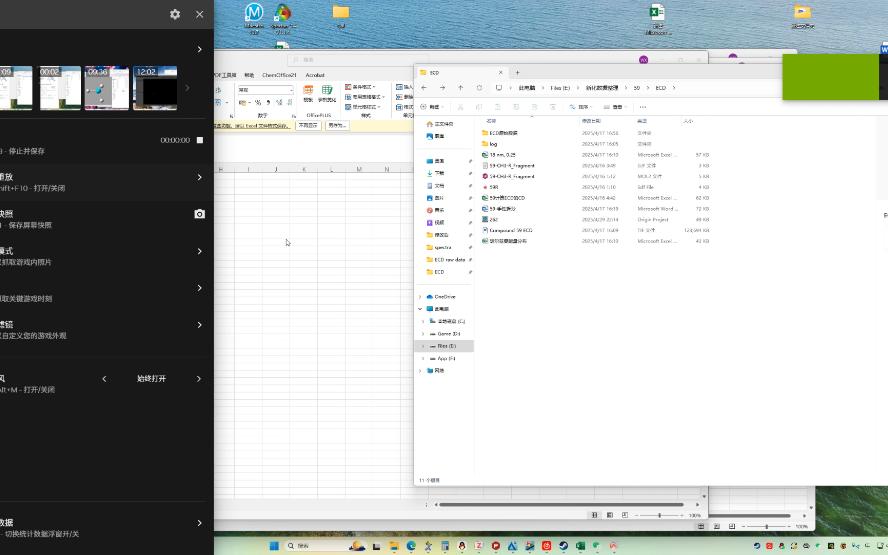Expand the top overlay panel row chevron
The width and height of the screenshot is (888, 555).
(x=199, y=49)
